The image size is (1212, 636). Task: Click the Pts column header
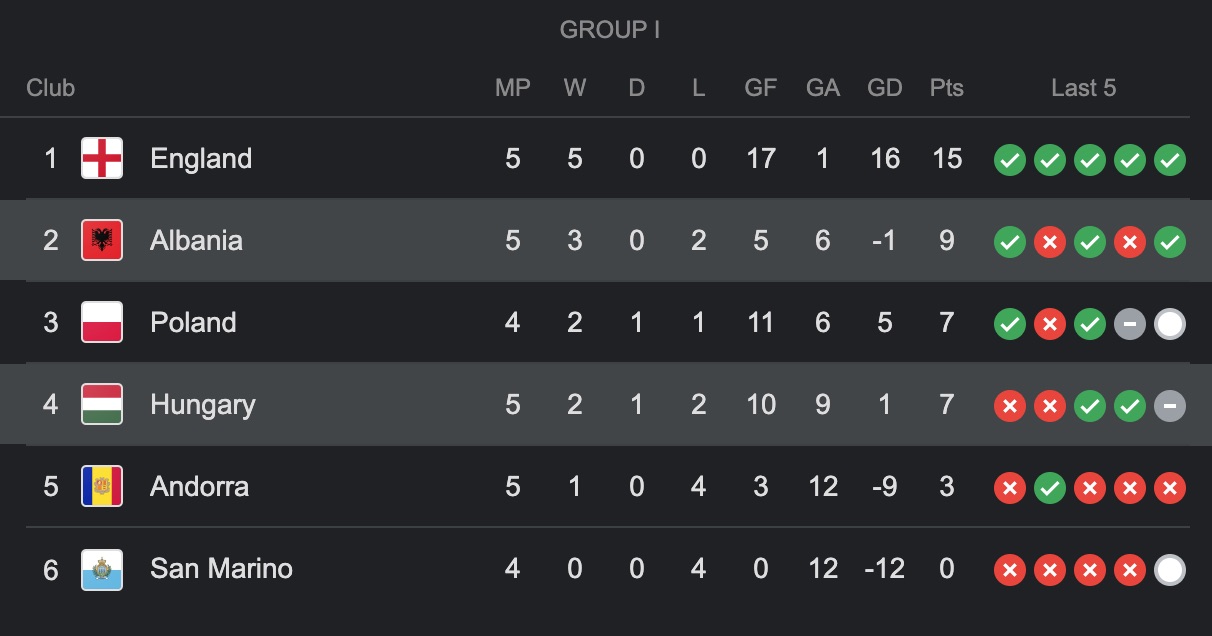tap(946, 88)
